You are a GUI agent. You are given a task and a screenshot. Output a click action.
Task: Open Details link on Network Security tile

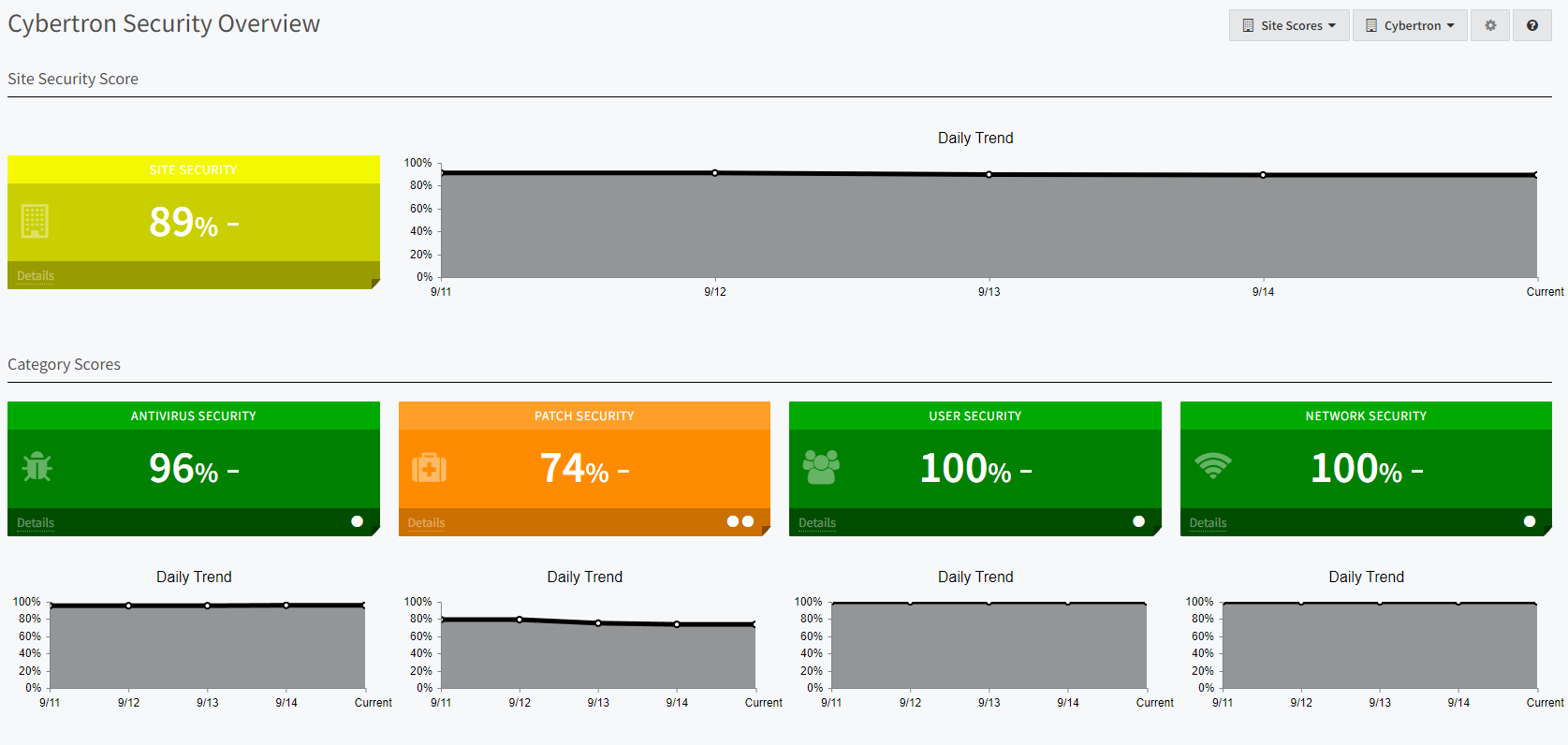[x=1208, y=522]
